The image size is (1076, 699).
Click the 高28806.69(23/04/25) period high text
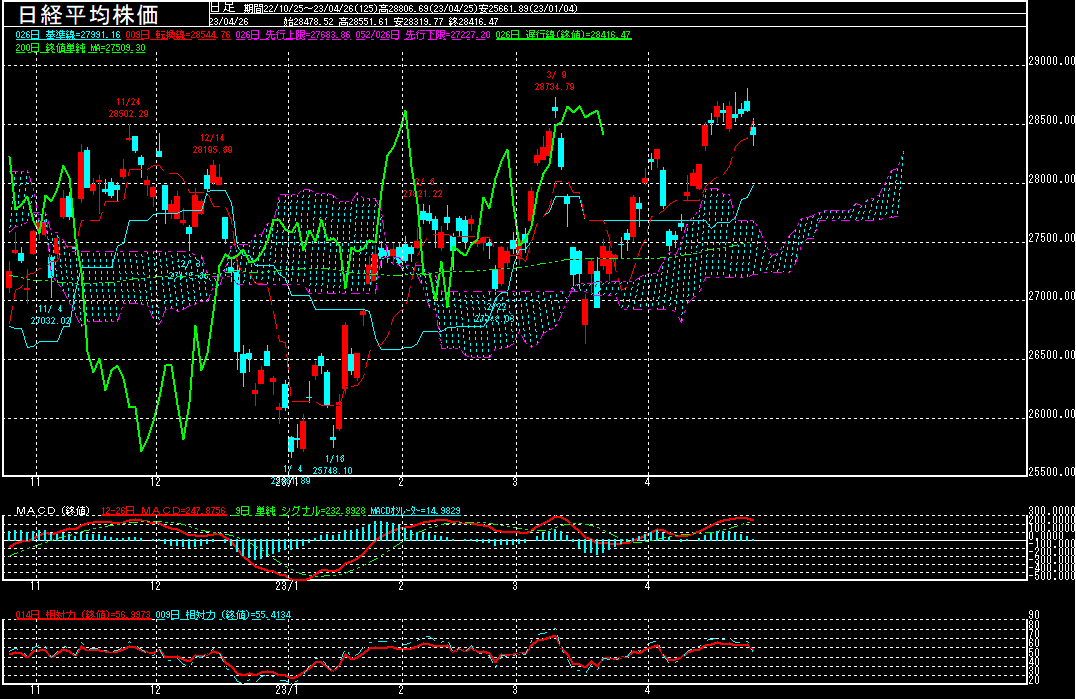(x=428, y=8)
